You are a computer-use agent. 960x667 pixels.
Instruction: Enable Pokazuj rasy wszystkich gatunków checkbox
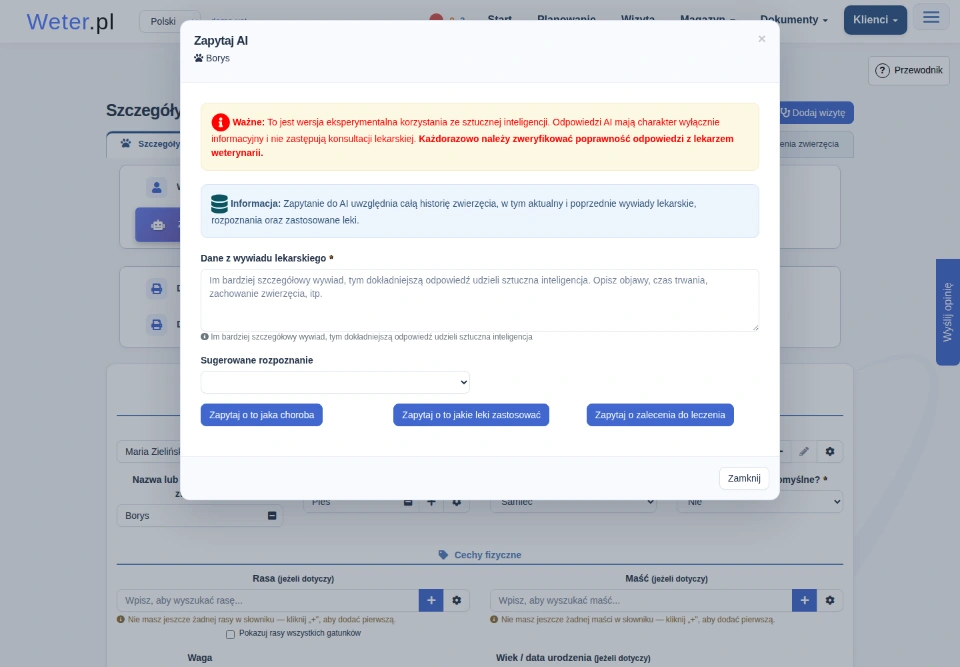point(230,634)
